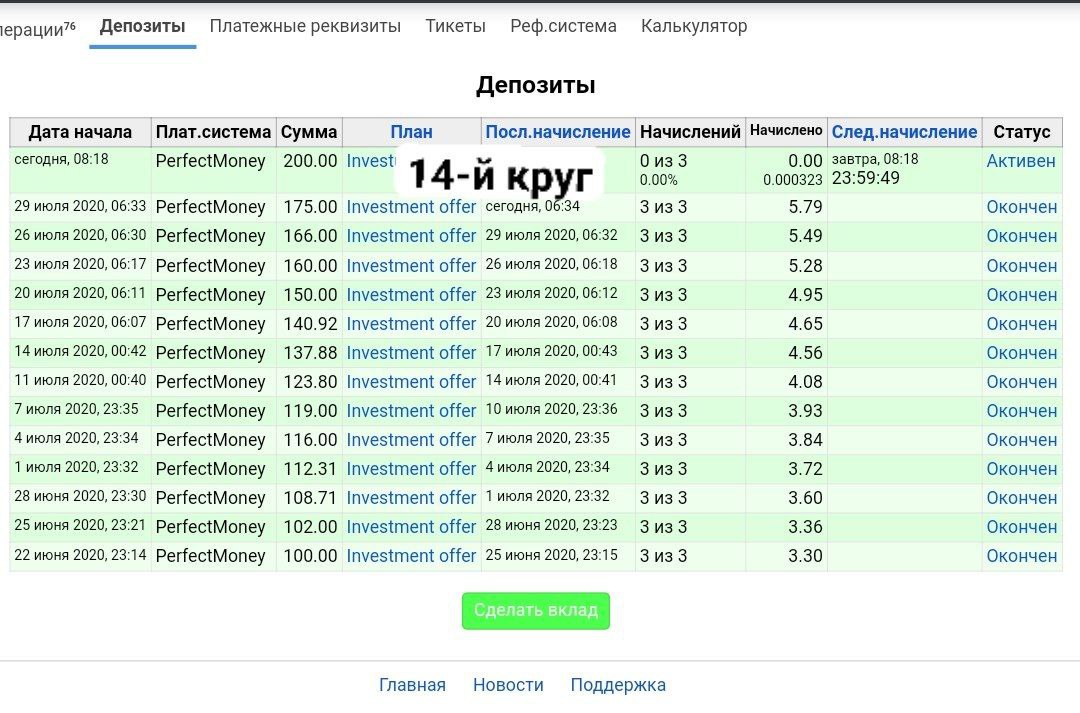Screen dimensions: 1080x713
Task: Select start date '14 июля 2020, 00:42'
Action: pyautogui.click(x=80, y=351)
